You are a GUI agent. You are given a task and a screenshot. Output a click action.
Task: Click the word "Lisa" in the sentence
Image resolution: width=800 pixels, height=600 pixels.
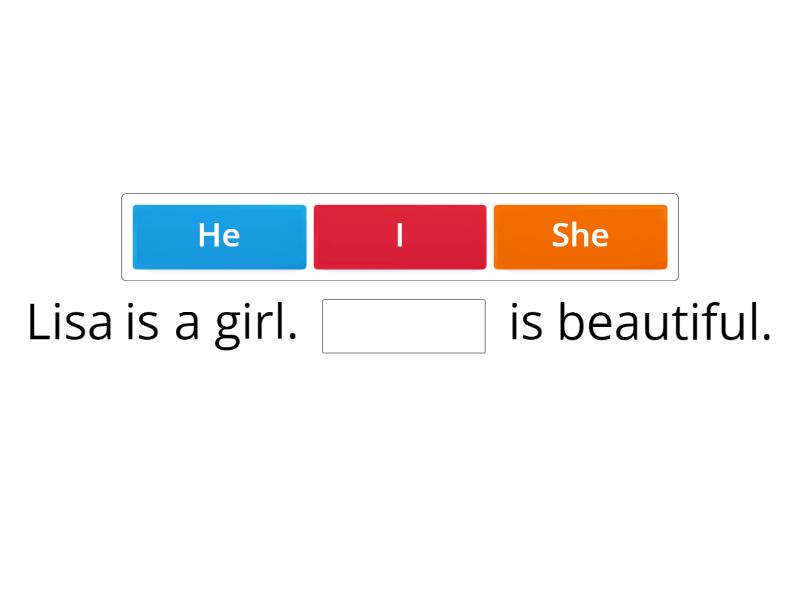[70, 322]
